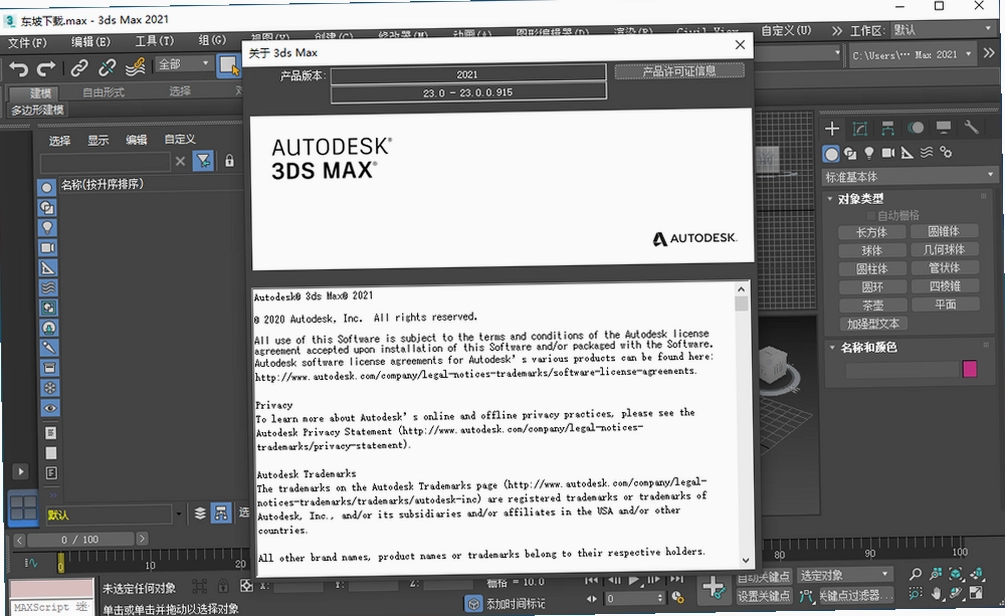This screenshot has width=1005, height=616.
Task: Activate the Select Object tool icon
Action: pos(228,65)
